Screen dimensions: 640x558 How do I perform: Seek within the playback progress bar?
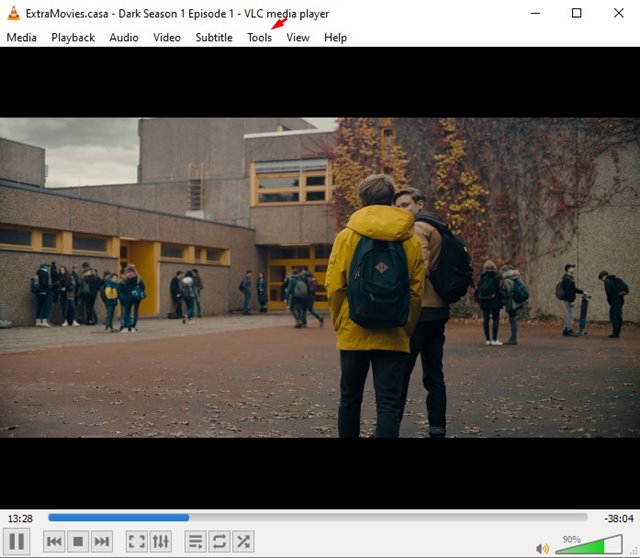point(318,518)
